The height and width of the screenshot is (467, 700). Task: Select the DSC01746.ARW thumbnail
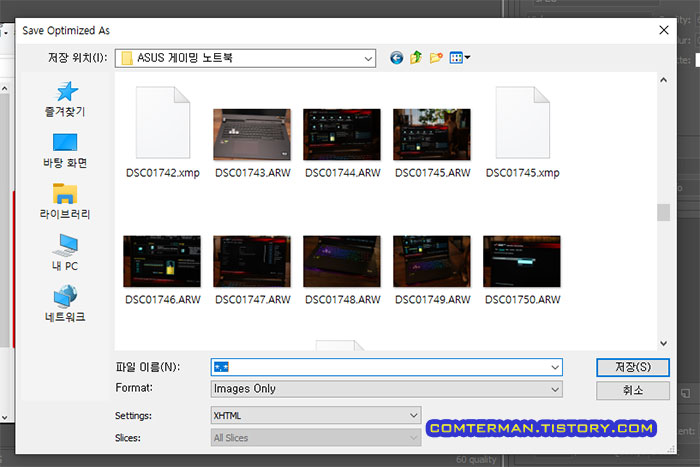pos(162,262)
